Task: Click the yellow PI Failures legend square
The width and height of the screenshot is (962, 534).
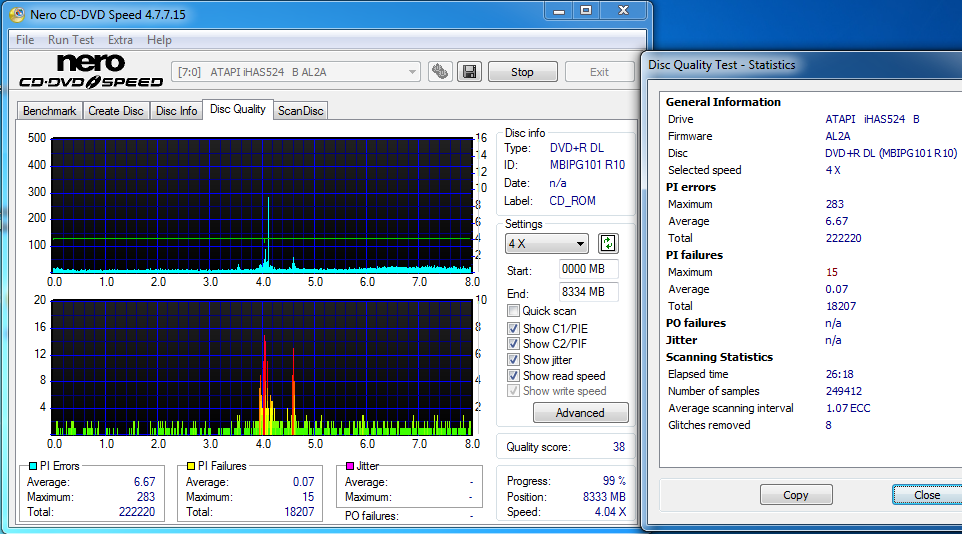Action: coord(191,466)
